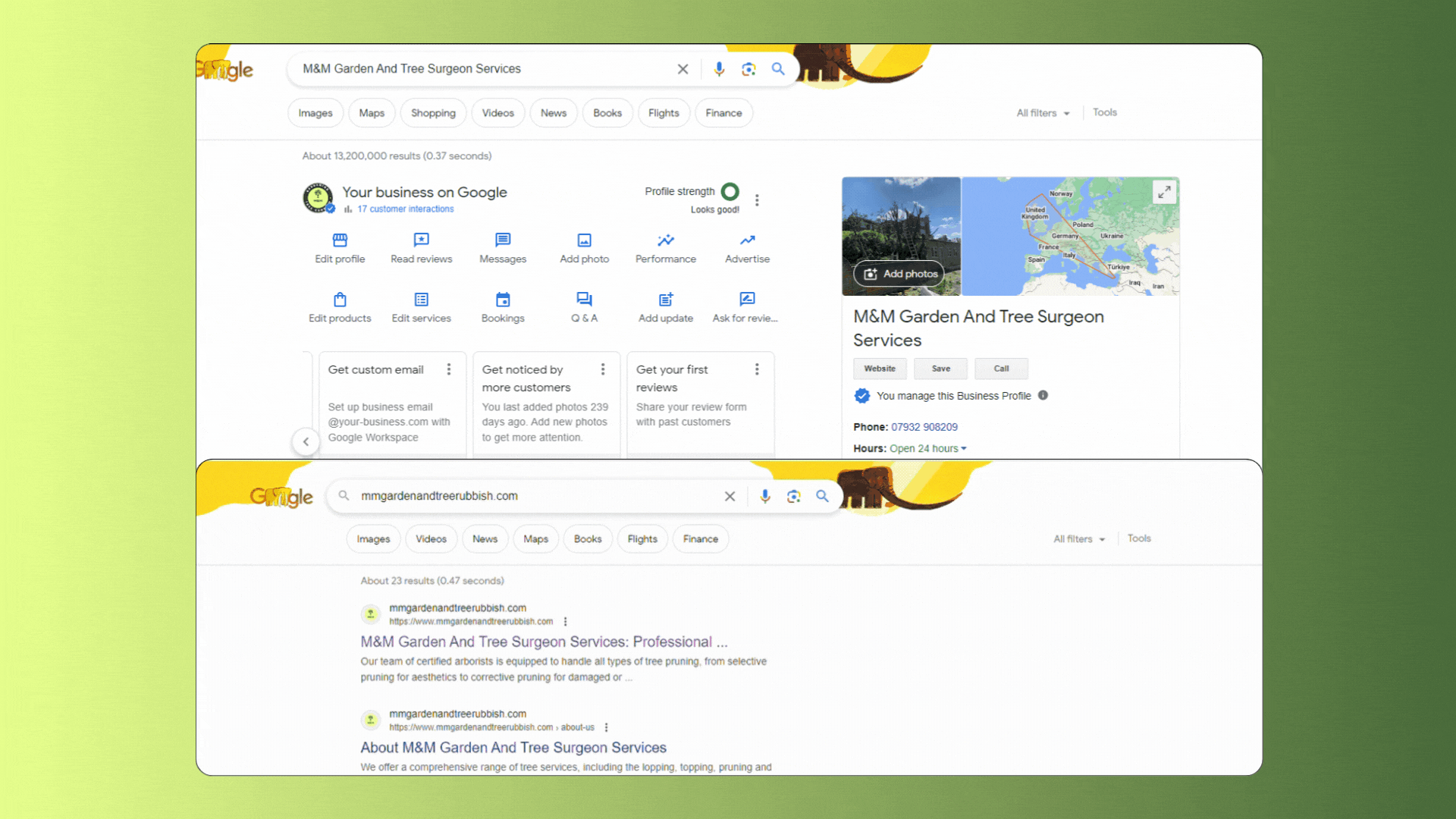The height and width of the screenshot is (819, 1456).
Task: Click the Edit profile icon
Action: click(x=340, y=240)
